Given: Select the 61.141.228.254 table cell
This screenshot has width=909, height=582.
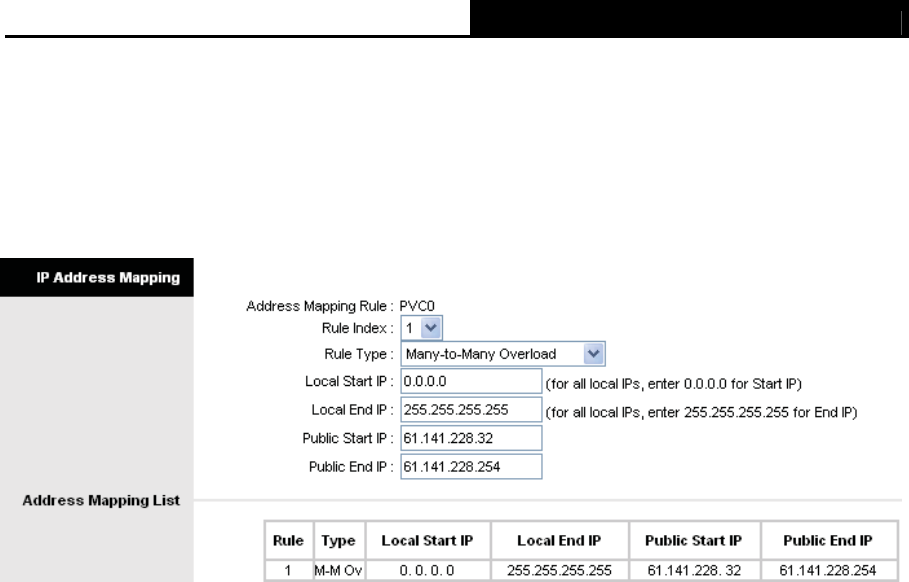Looking at the screenshot, I should (x=828, y=570).
